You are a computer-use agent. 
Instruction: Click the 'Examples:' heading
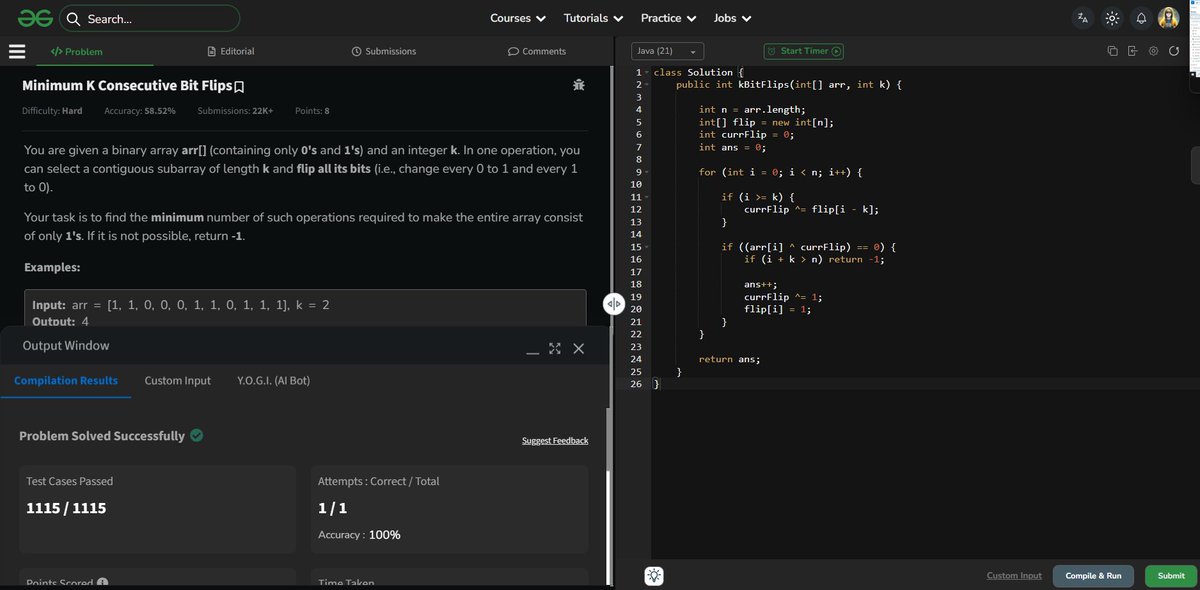52,268
